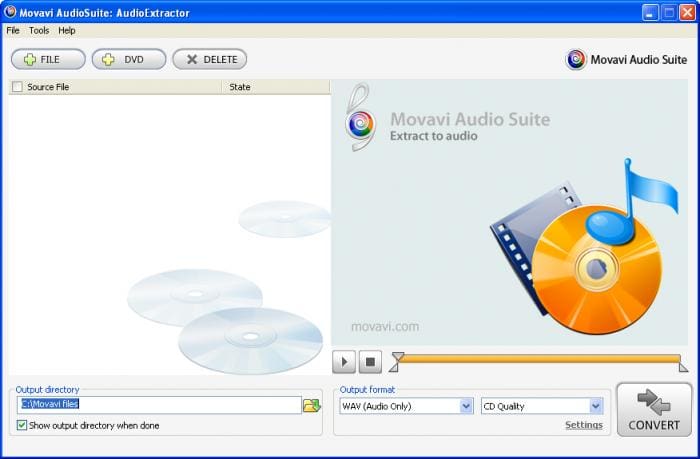
Task: Open the File menu
Action: 13,30
